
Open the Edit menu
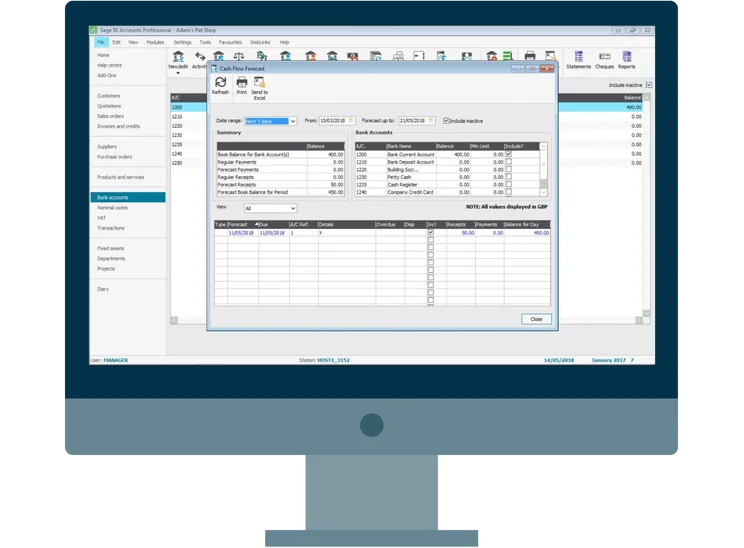(116, 42)
